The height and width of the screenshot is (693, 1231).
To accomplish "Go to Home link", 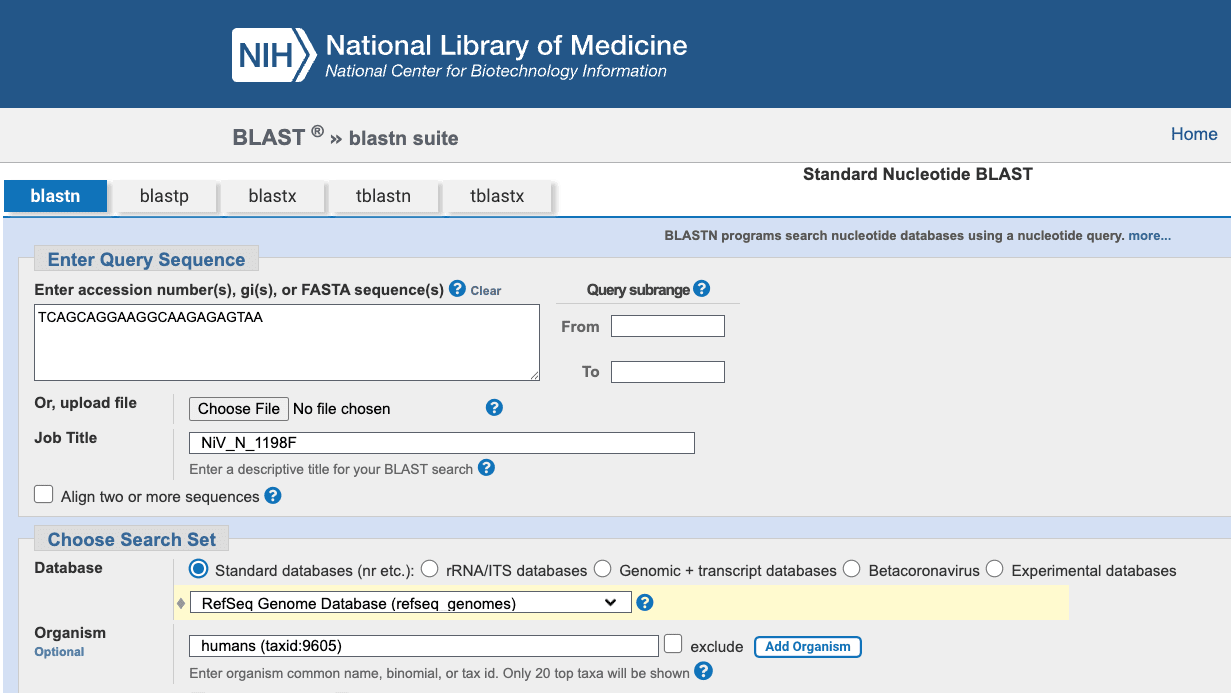I will coord(1194,134).
